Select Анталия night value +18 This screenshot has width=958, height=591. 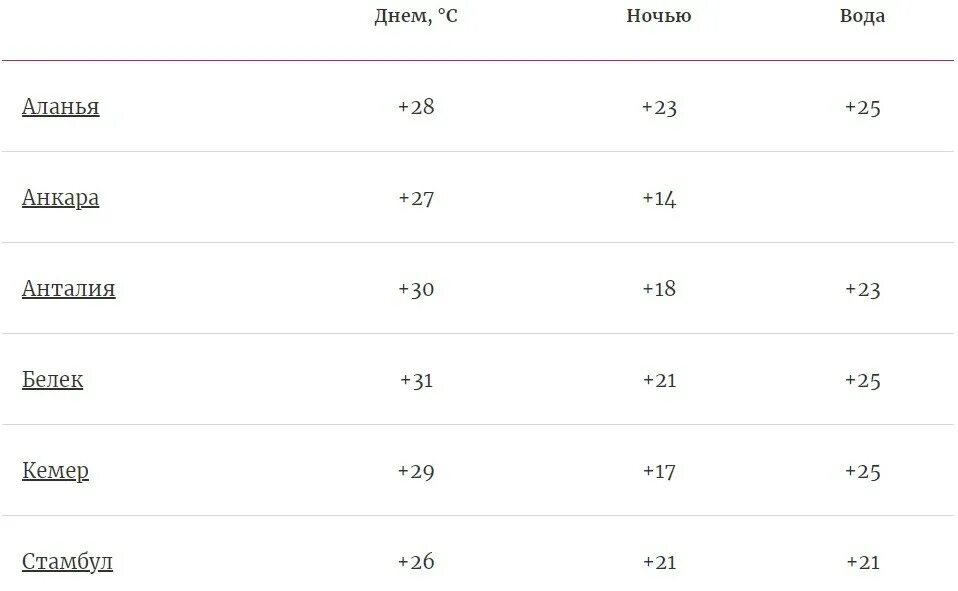tap(659, 288)
